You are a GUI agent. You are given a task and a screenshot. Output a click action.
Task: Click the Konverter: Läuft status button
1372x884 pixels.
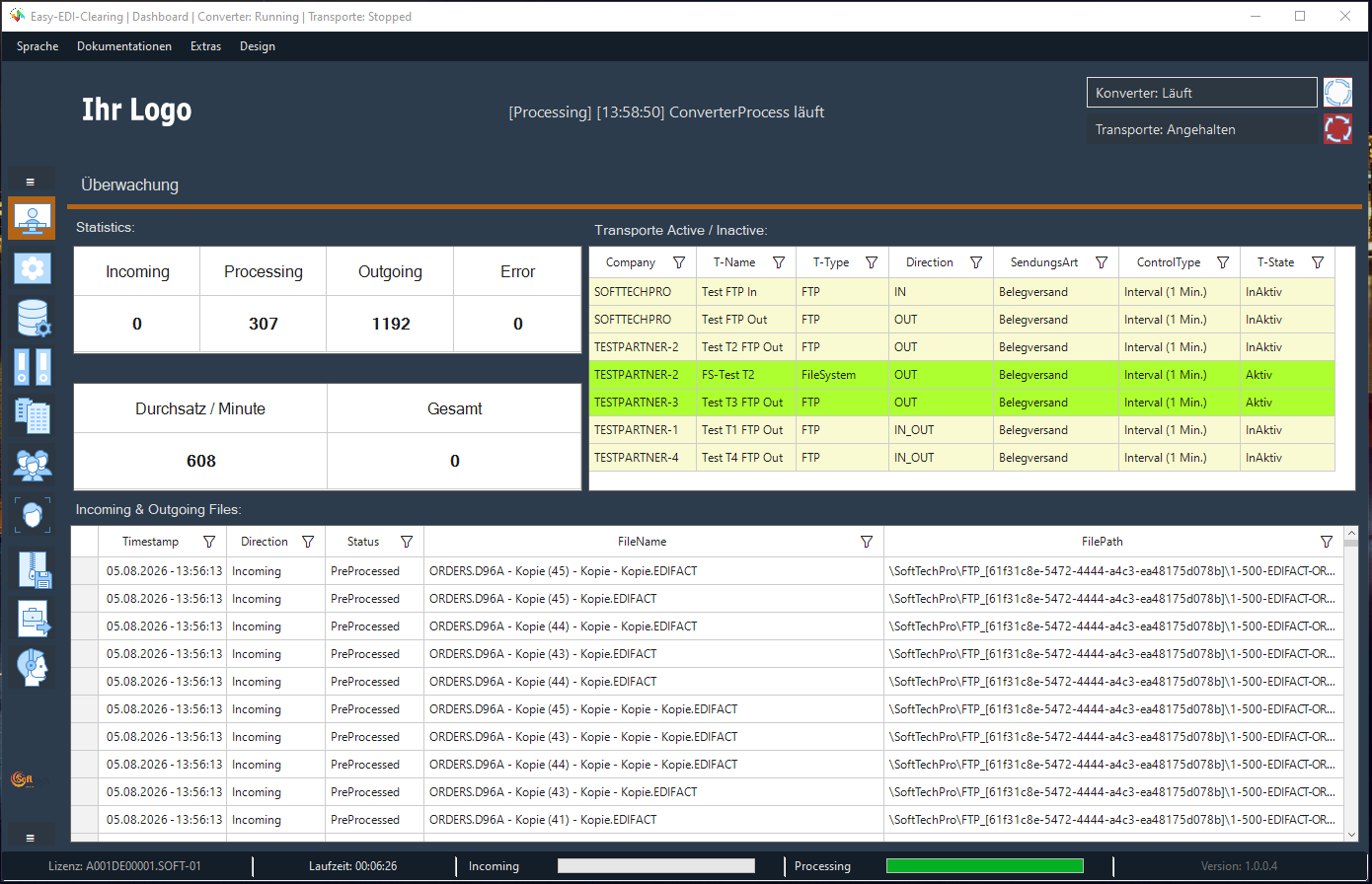pos(1202,93)
